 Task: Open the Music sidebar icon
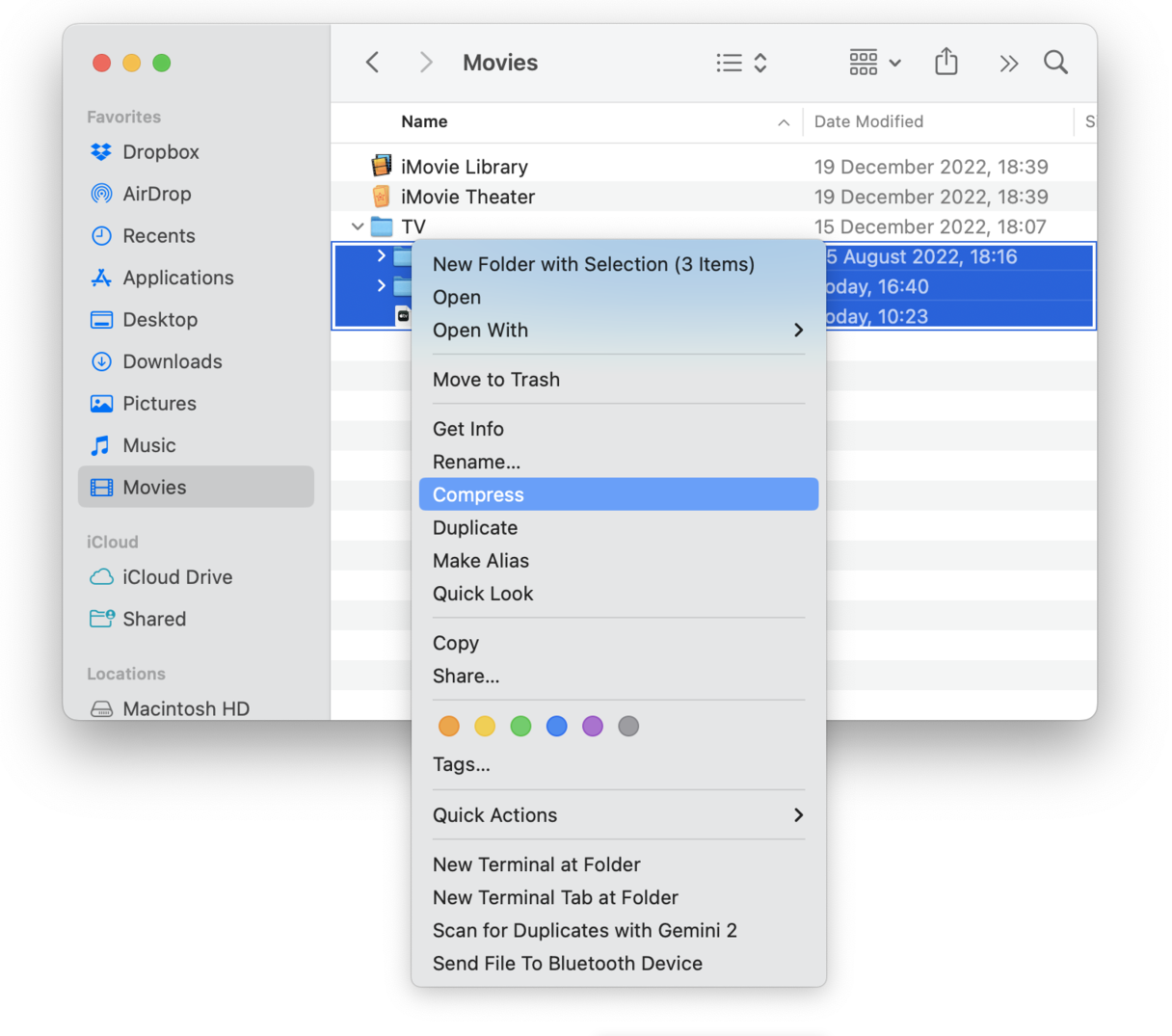click(100, 444)
